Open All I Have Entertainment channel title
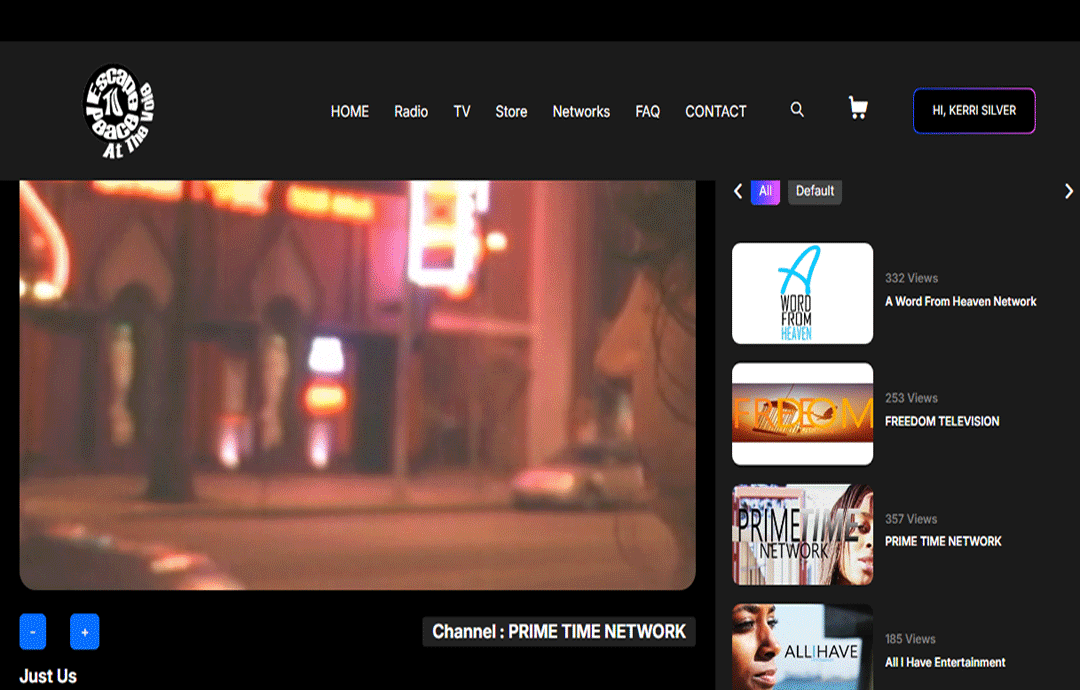 (x=945, y=662)
